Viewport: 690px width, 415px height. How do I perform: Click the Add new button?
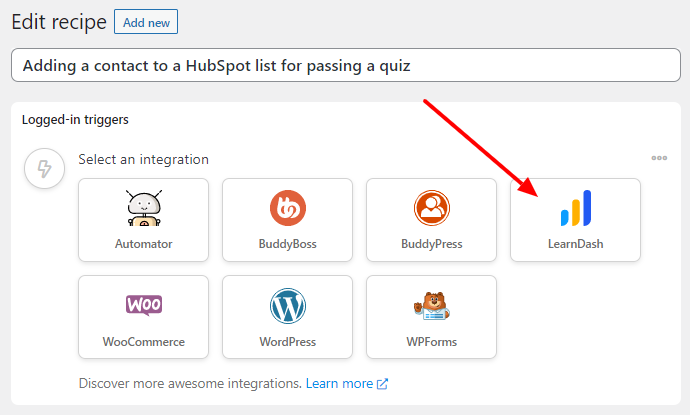[146, 22]
